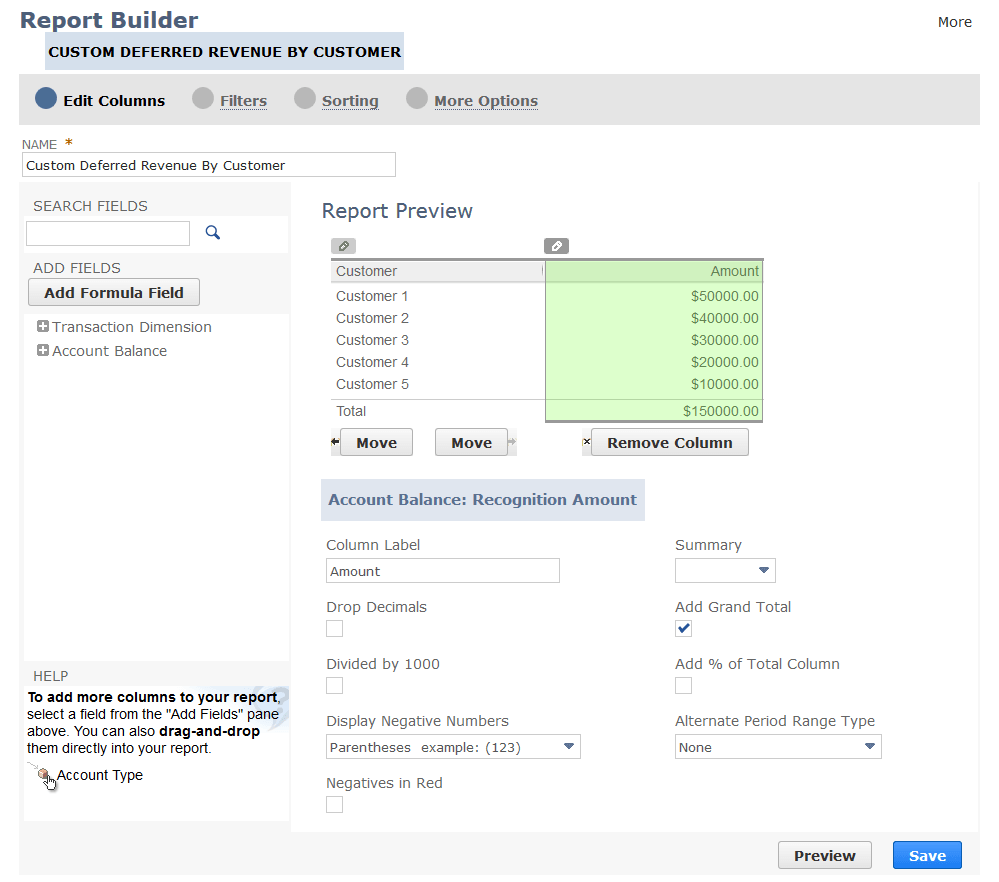Click the search fields magnifier icon
This screenshot has height=882, width=999.
tap(213, 233)
